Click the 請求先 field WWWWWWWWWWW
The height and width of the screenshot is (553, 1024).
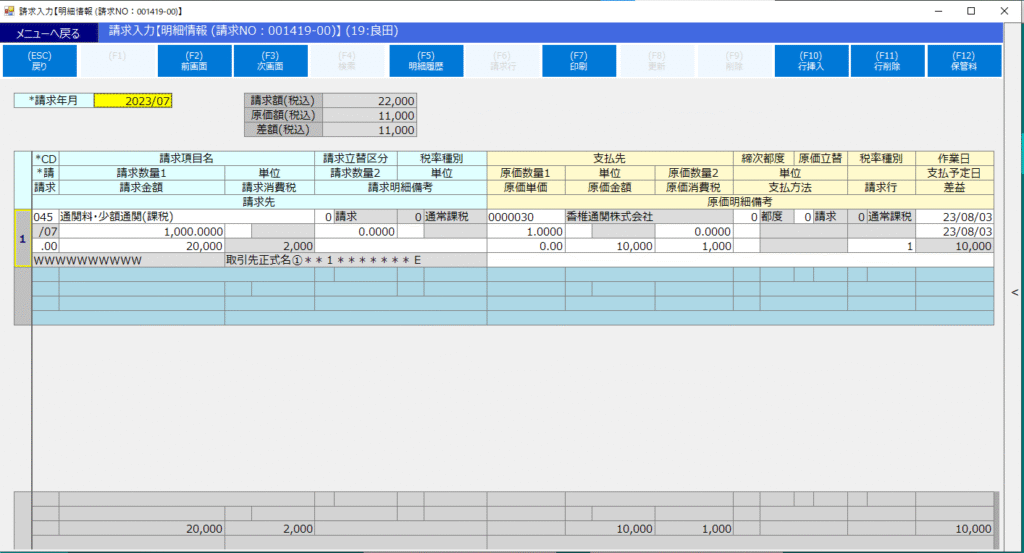click(x=128, y=260)
